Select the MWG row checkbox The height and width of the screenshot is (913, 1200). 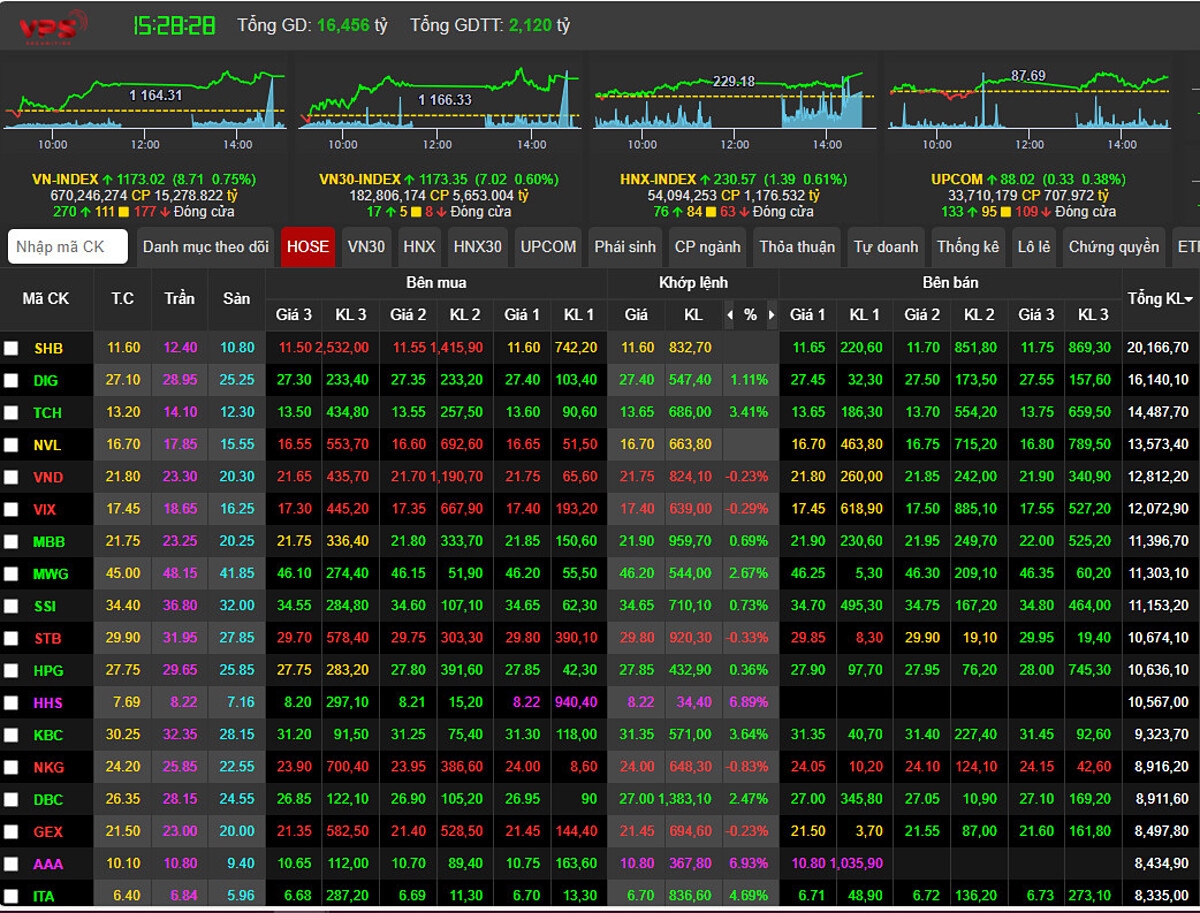[x=11, y=574]
